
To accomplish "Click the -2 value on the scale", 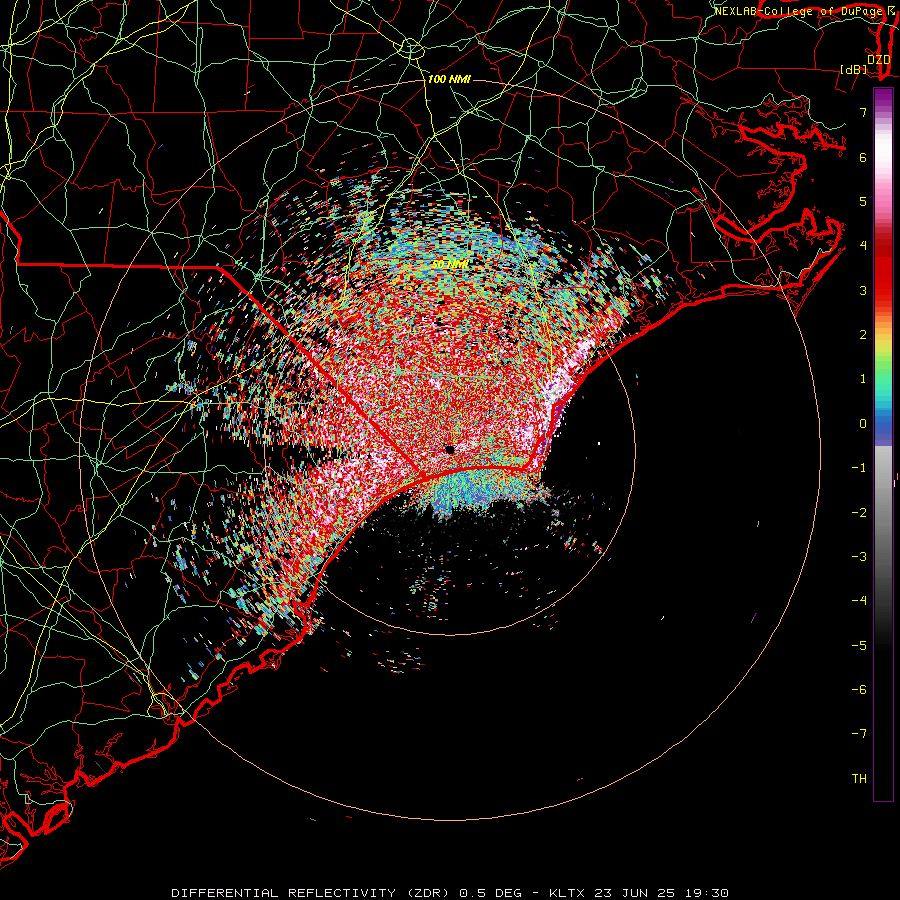I will [x=859, y=513].
